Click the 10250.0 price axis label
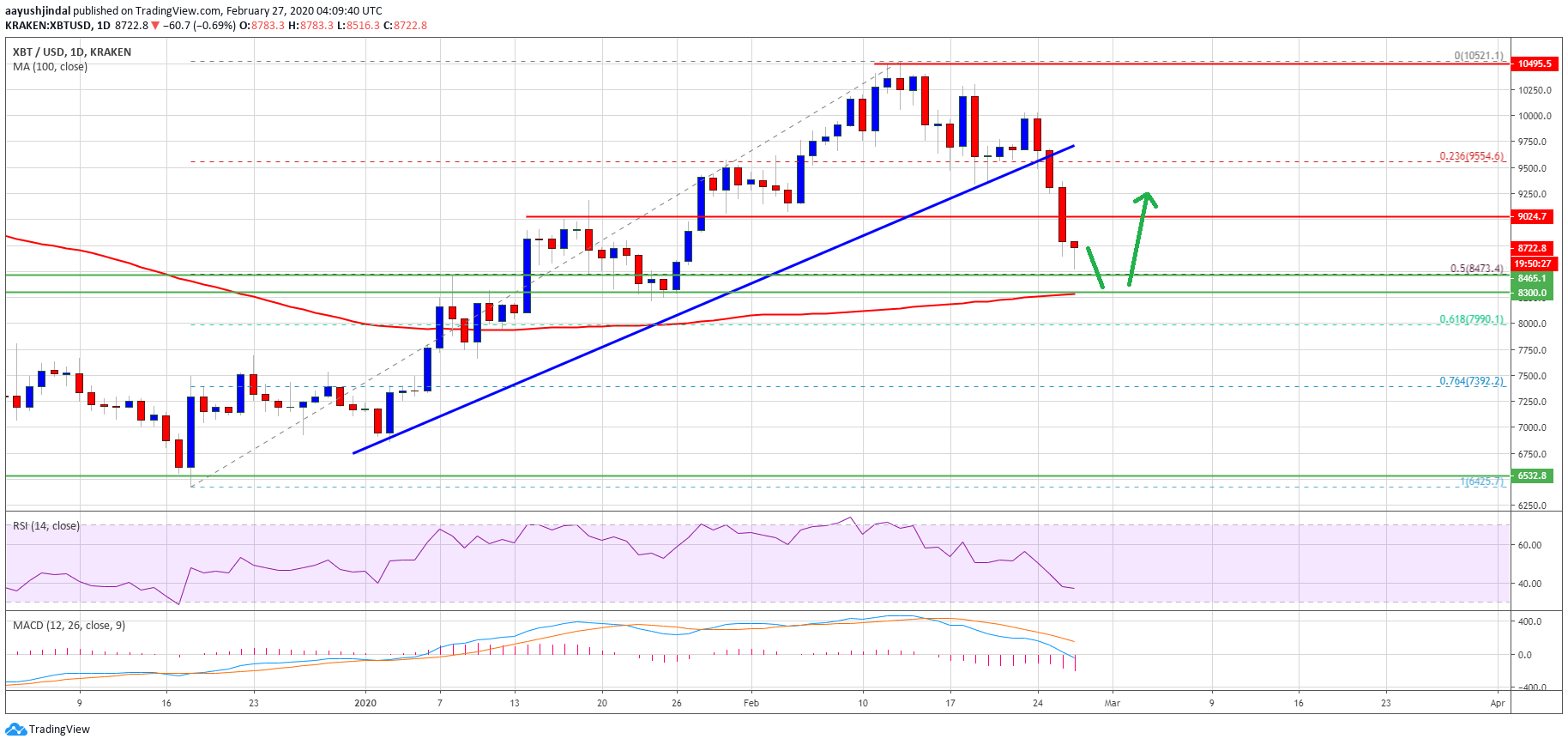The image size is (1568, 745). point(1535,90)
